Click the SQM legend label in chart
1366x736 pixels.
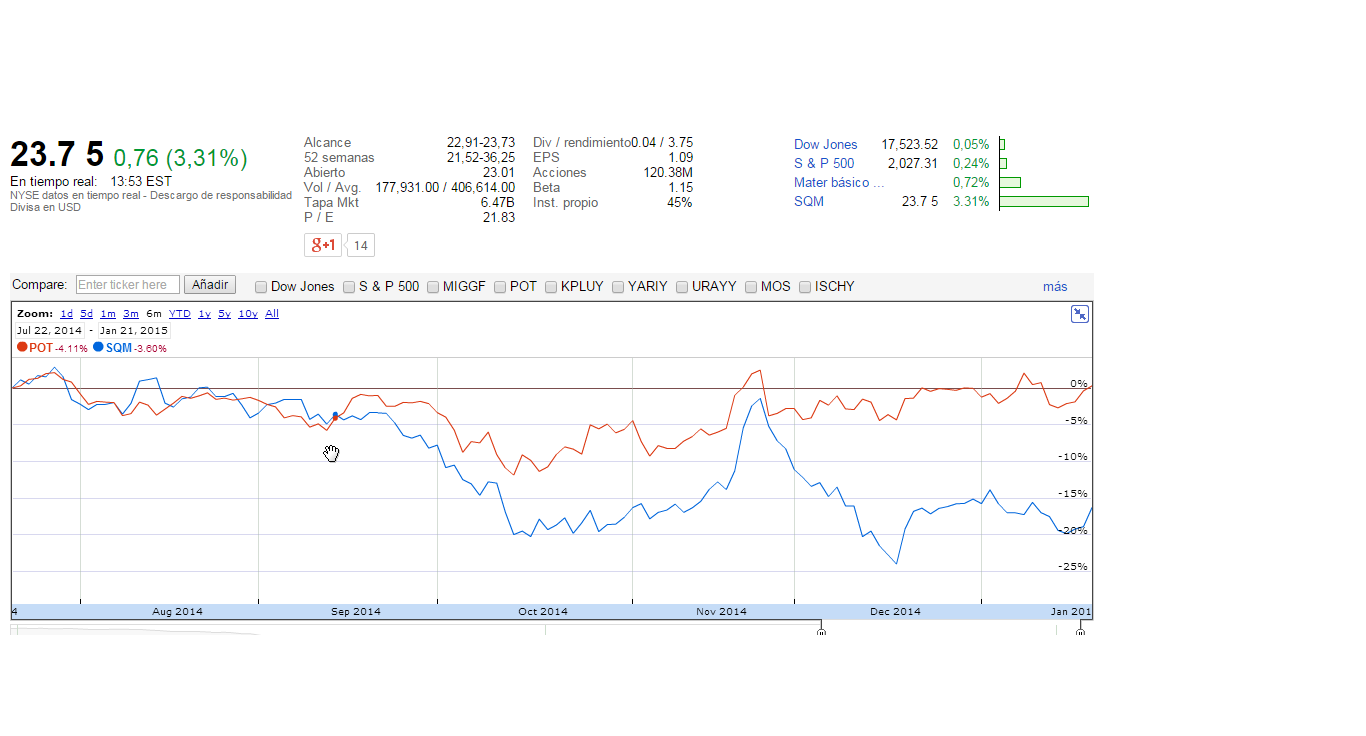point(119,348)
